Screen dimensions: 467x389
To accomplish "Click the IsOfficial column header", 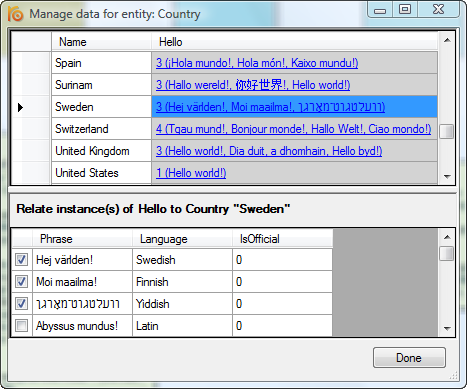I will point(282,239).
